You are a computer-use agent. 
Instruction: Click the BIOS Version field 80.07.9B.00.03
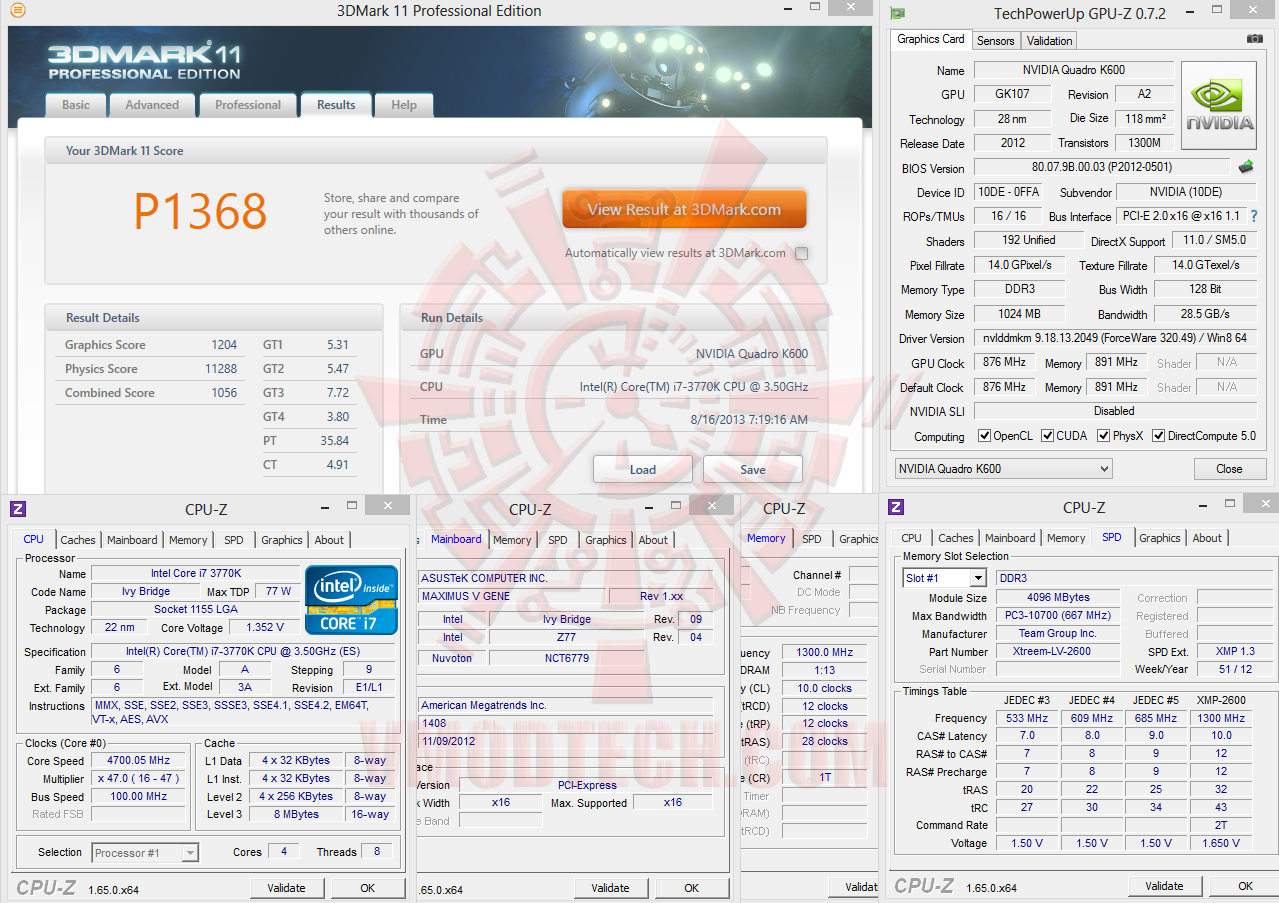pyautogui.click(x=1102, y=167)
